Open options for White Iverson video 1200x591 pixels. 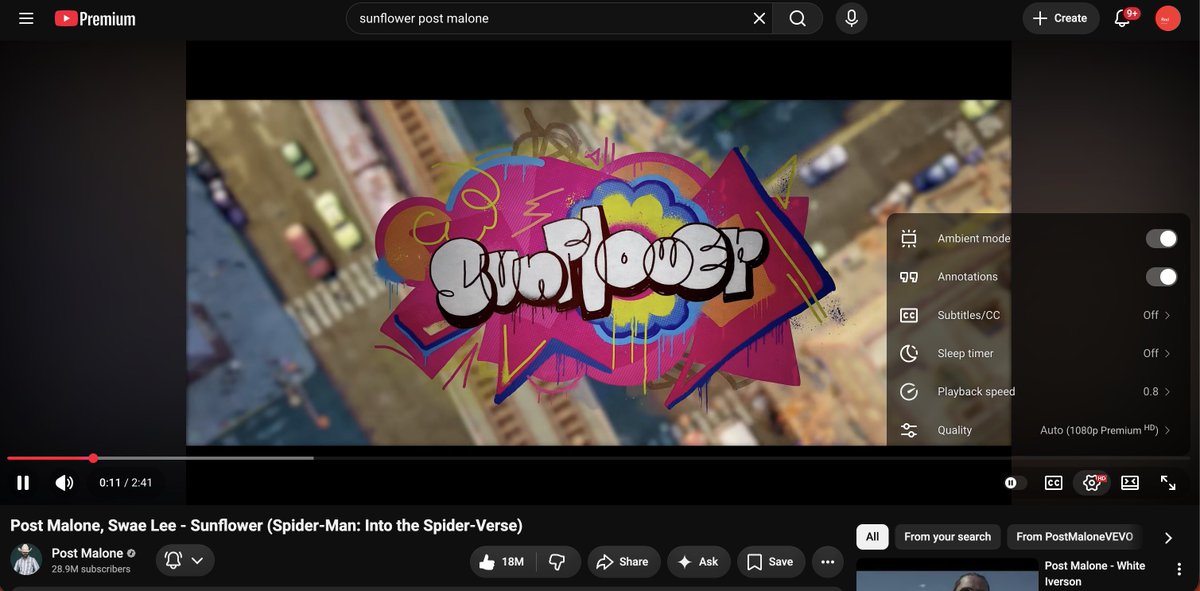point(1179,569)
